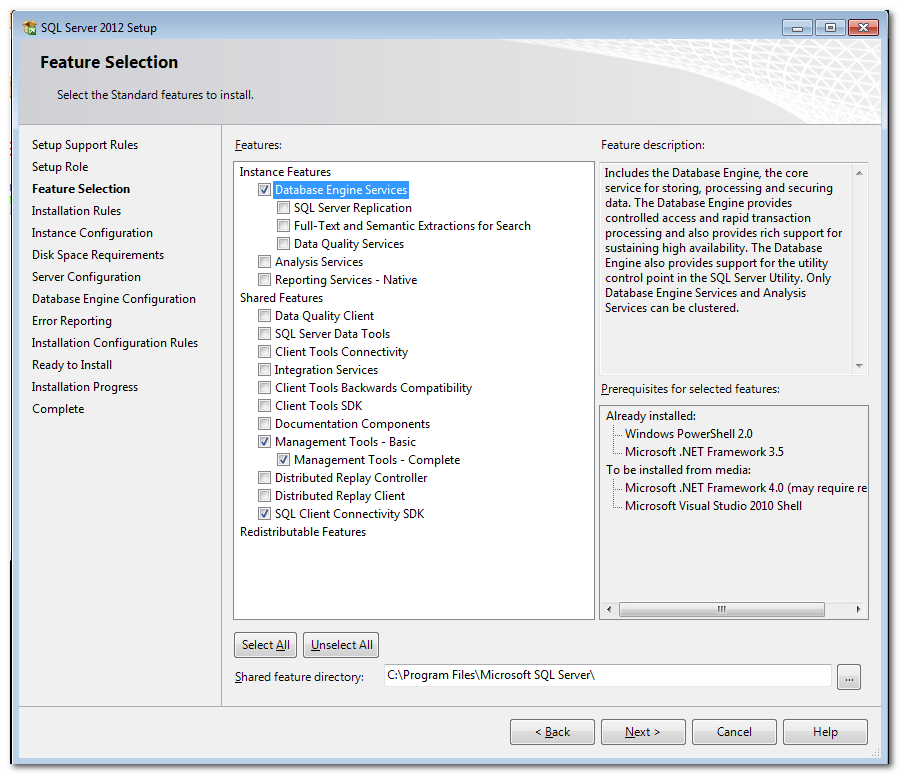Uncheck Management Tools - Complete
This screenshot has width=900, height=775.
pos(284,460)
